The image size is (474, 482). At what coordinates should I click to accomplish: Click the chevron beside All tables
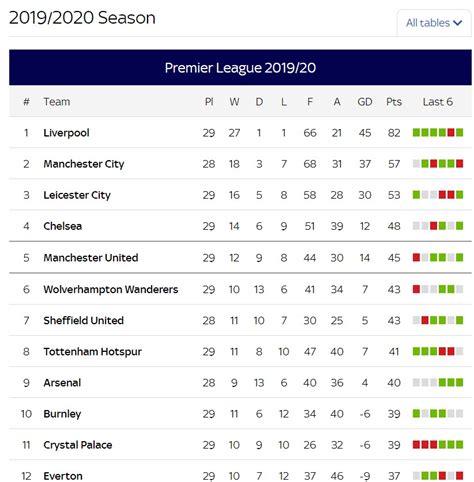(x=458, y=23)
